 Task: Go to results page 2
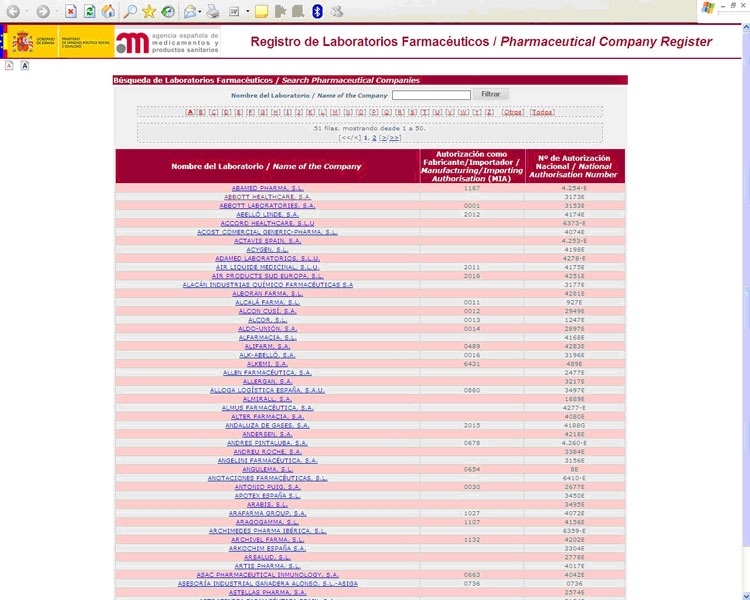[x=375, y=138]
